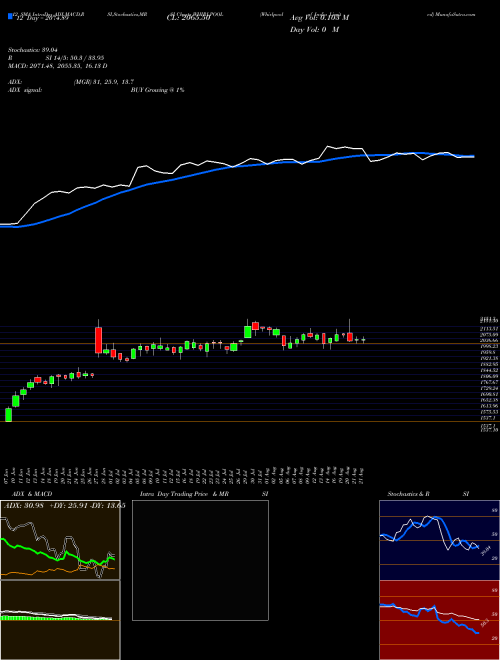The image size is (500, 660).
Task: Click the 'BUY Growing @ 1%' signal text
Action: pyautogui.click(x=157, y=90)
